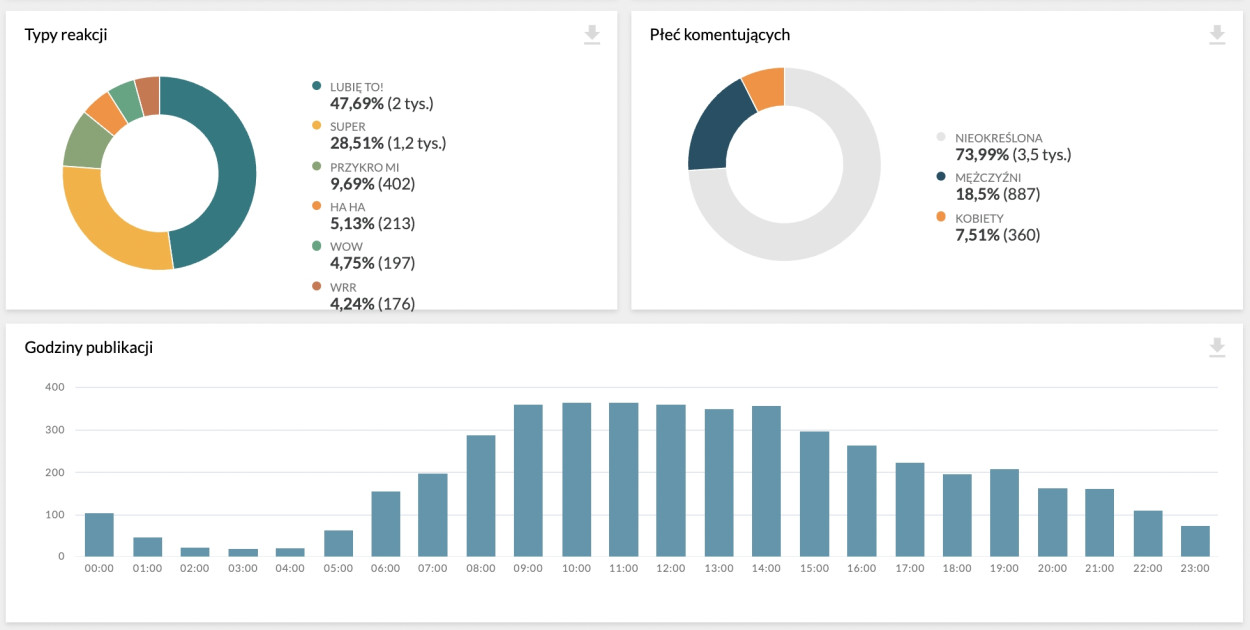The image size is (1250, 630).
Task: Select the LUBIĘ TO! legend entry
Action: [x=356, y=86]
